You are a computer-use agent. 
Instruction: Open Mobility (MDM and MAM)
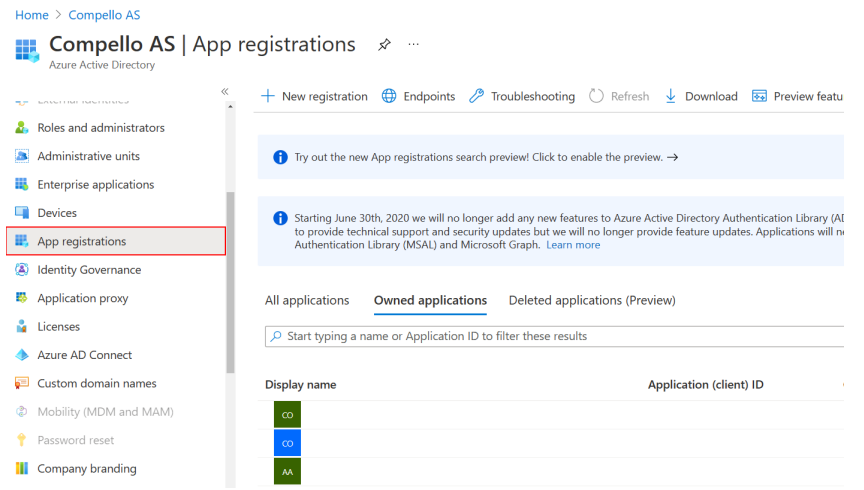click(105, 412)
